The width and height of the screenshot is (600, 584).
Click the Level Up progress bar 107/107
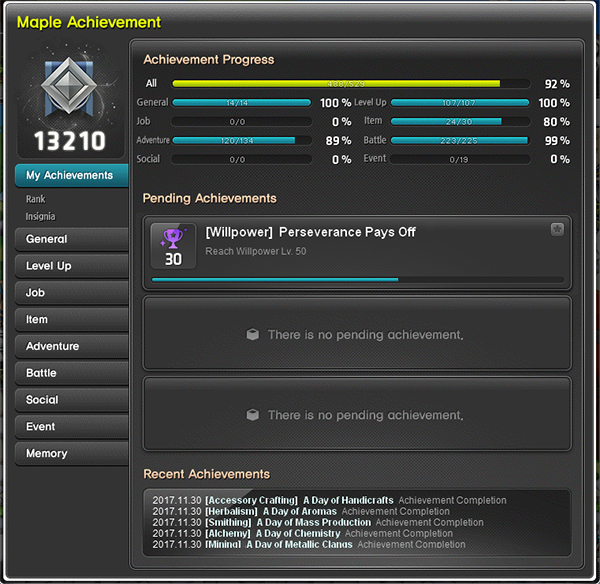click(x=460, y=103)
